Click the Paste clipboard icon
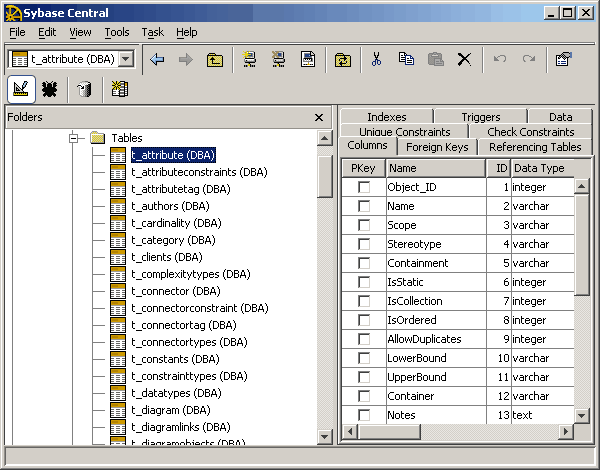The height and width of the screenshot is (470, 600). pyautogui.click(x=435, y=59)
